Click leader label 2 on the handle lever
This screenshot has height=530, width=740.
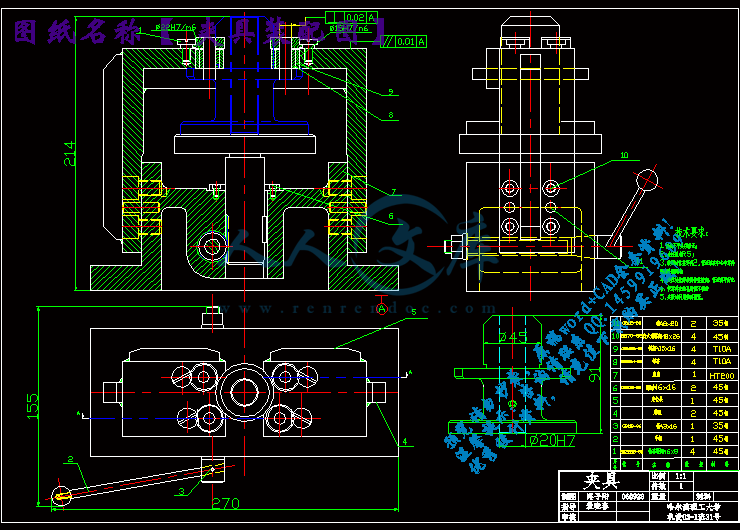tap(70, 459)
